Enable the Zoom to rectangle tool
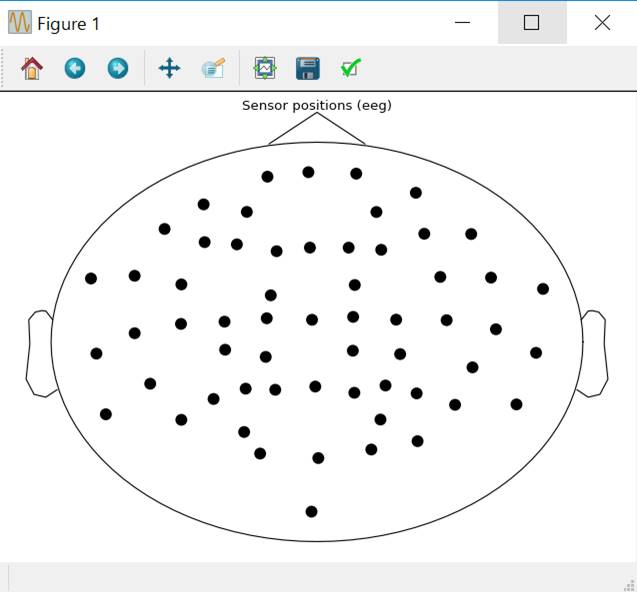637x592 pixels. (213, 68)
